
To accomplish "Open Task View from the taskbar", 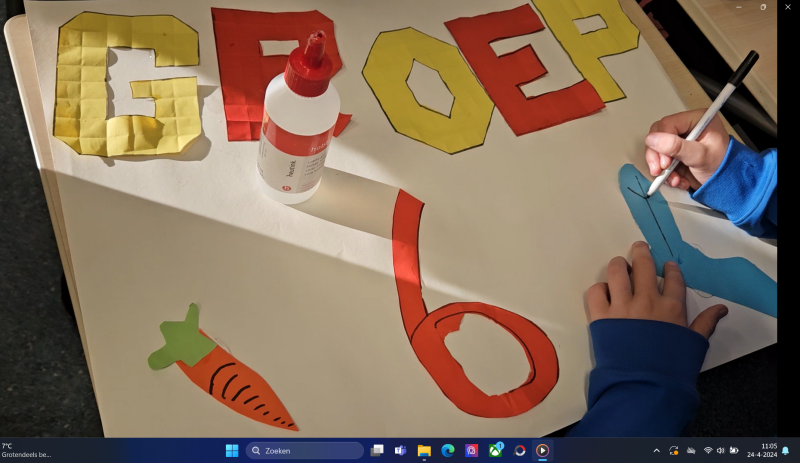I will pos(377,451).
